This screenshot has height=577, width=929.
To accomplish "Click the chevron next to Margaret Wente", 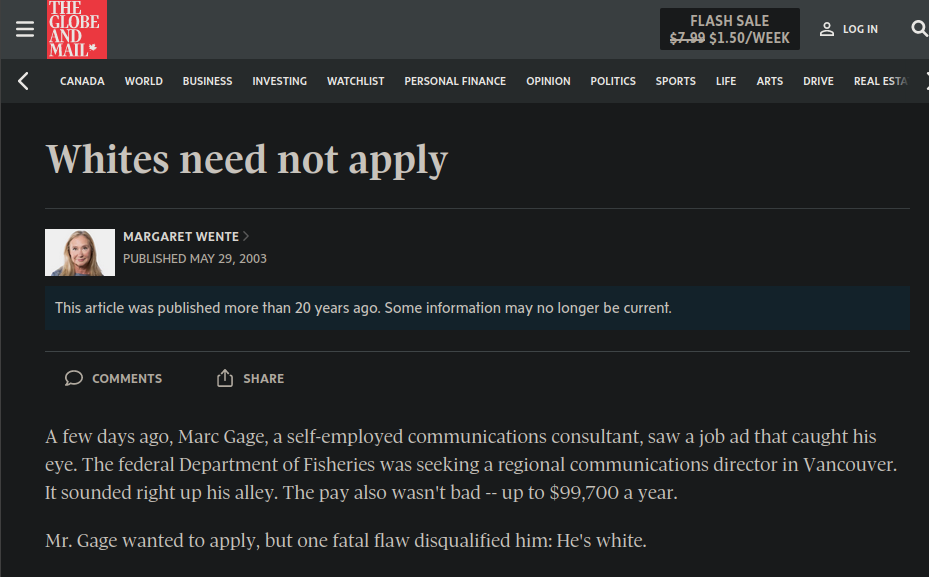I will click(x=246, y=236).
